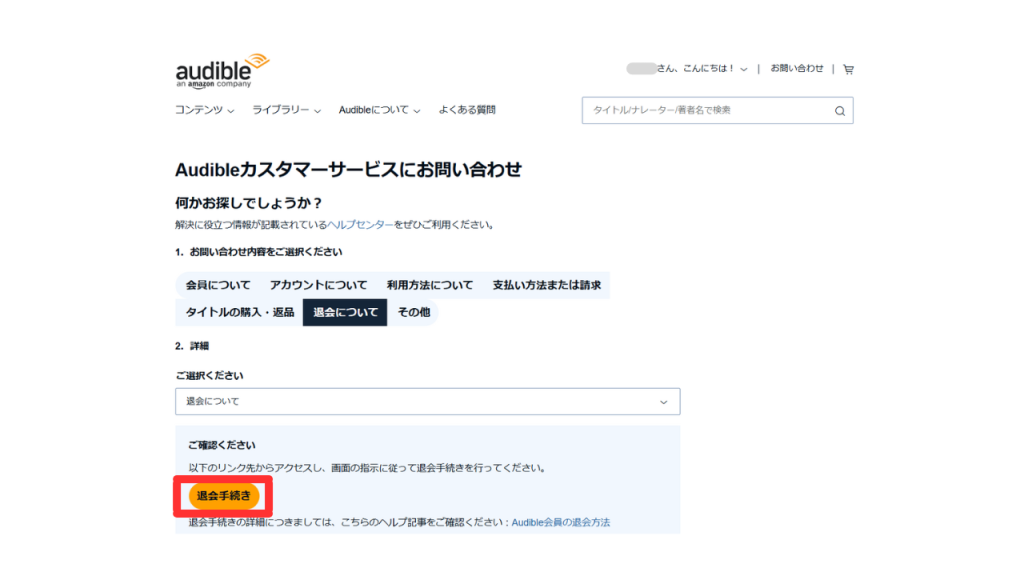
Task: Select the タイトルの購入・返品 category
Action: [240, 312]
